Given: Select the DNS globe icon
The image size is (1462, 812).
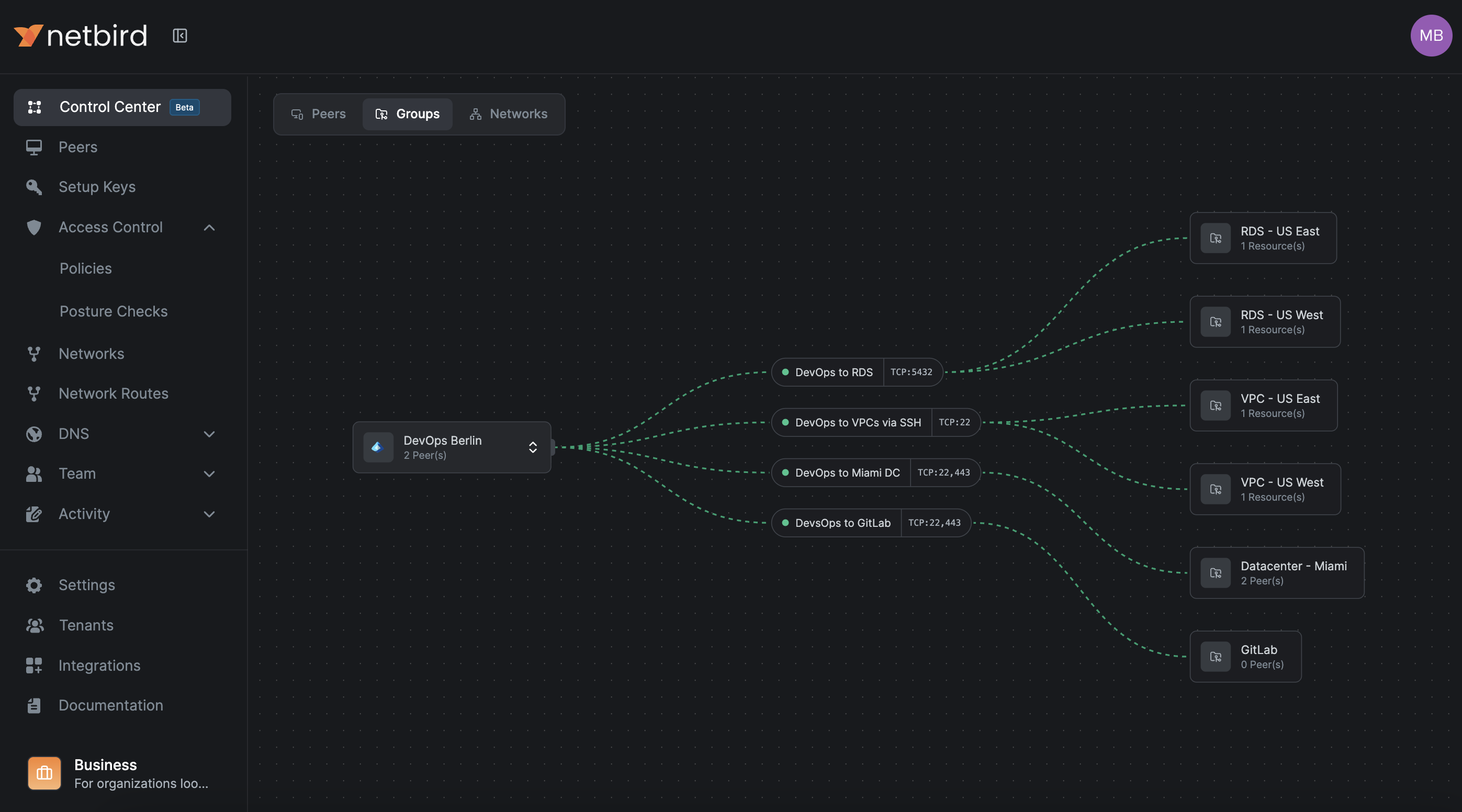Looking at the screenshot, I should (34, 434).
